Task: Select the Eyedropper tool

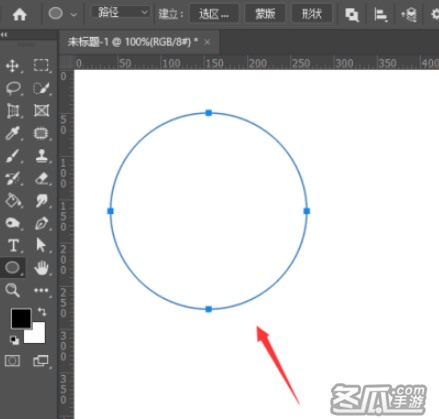Action: click(x=12, y=133)
